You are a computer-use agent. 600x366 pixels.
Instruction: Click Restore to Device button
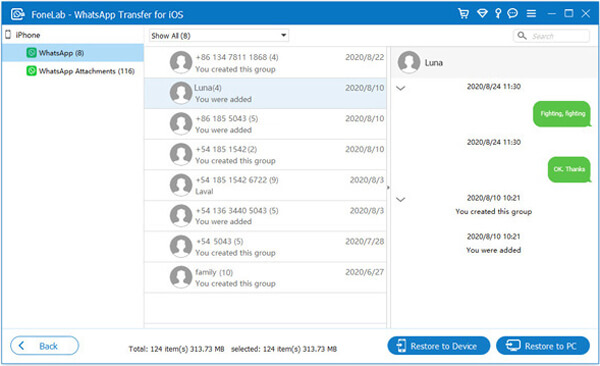(439, 346)
